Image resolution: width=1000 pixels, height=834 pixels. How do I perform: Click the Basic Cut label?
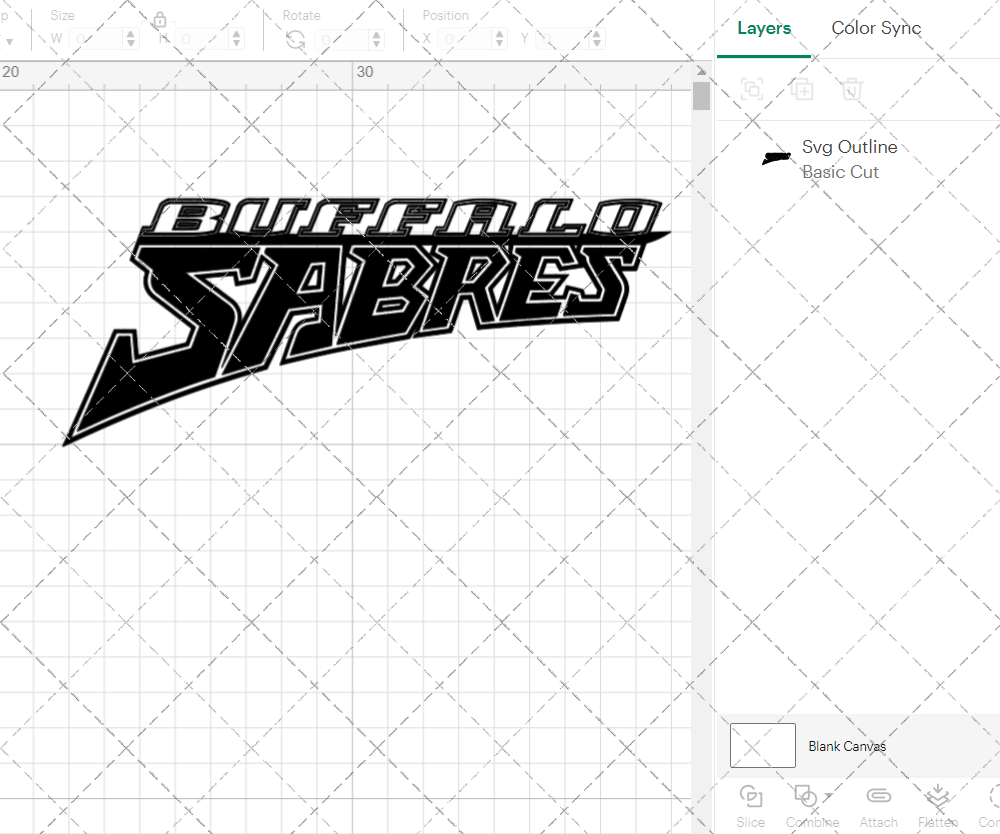[841, 172]
